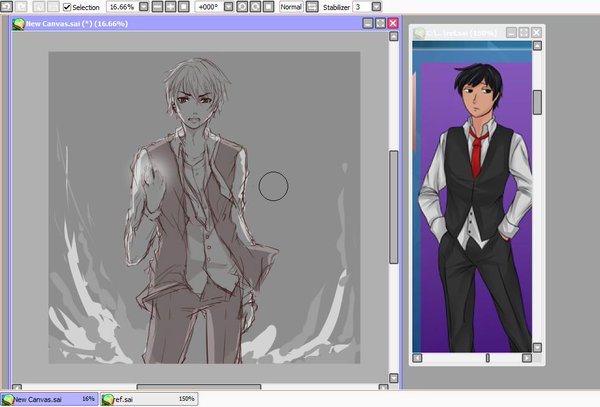Image resolution: width=600 pixels, height=407 pixels.
Task: Open the Stabilizer level dropdown
Action: click(376, 7)
